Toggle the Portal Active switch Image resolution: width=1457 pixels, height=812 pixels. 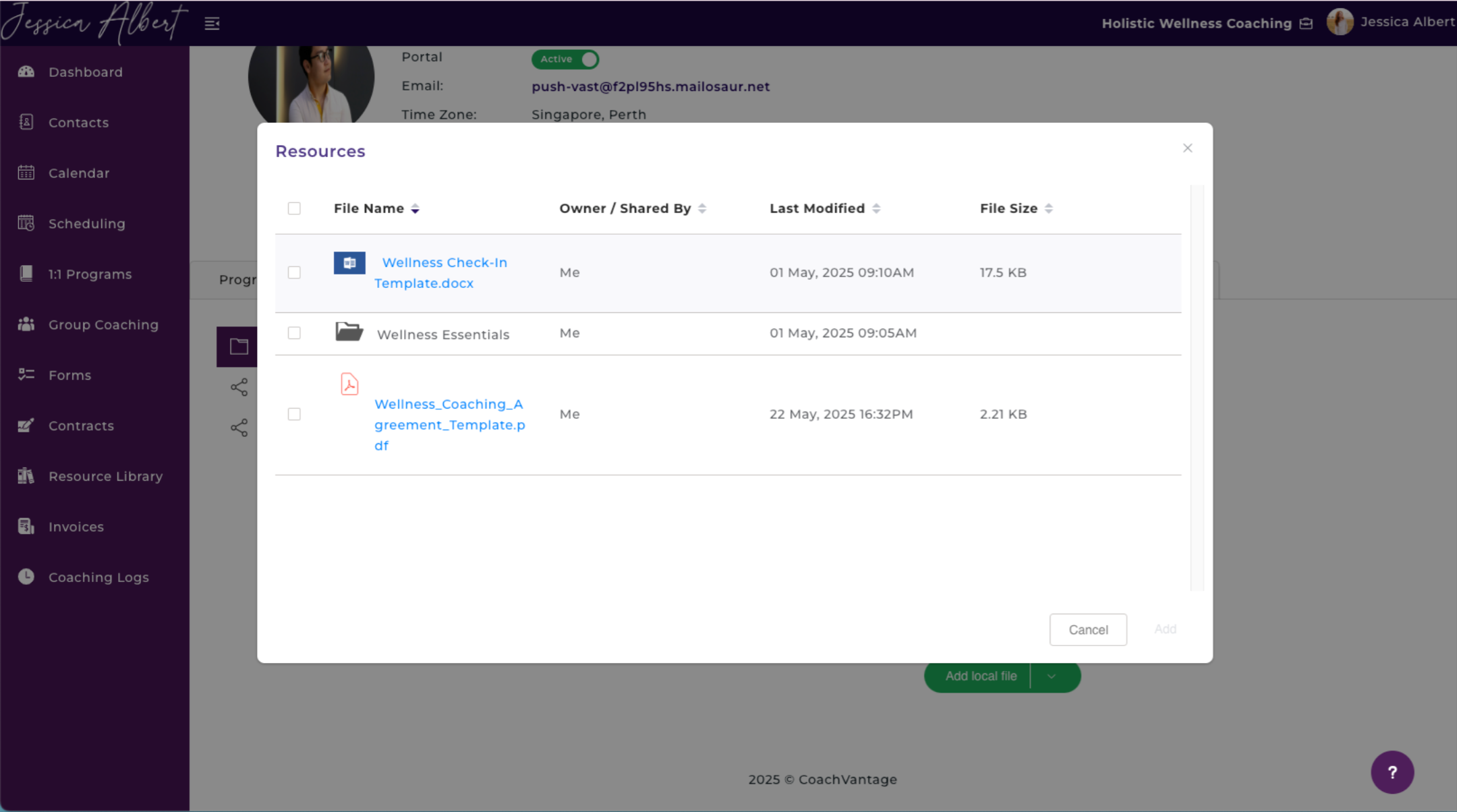[565, 59]
